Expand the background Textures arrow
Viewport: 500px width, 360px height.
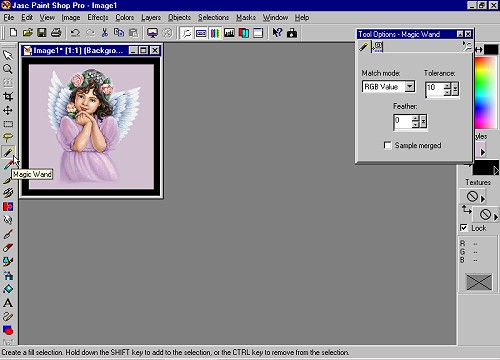496,217
